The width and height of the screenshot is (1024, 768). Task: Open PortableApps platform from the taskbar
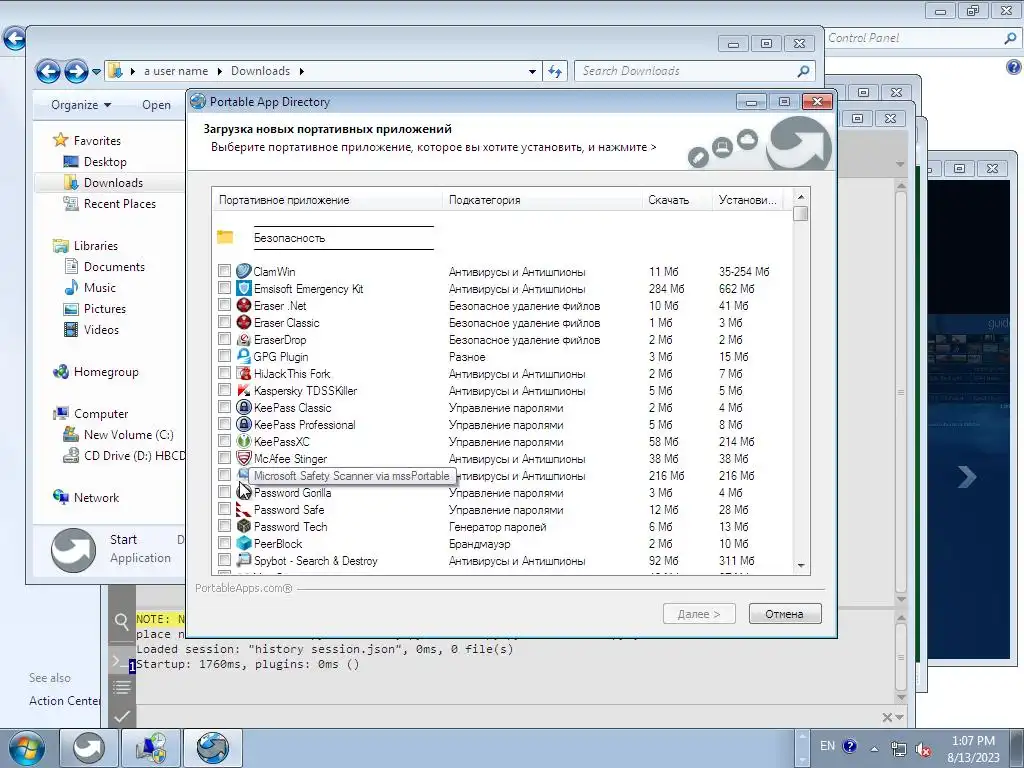pos(88,748)
